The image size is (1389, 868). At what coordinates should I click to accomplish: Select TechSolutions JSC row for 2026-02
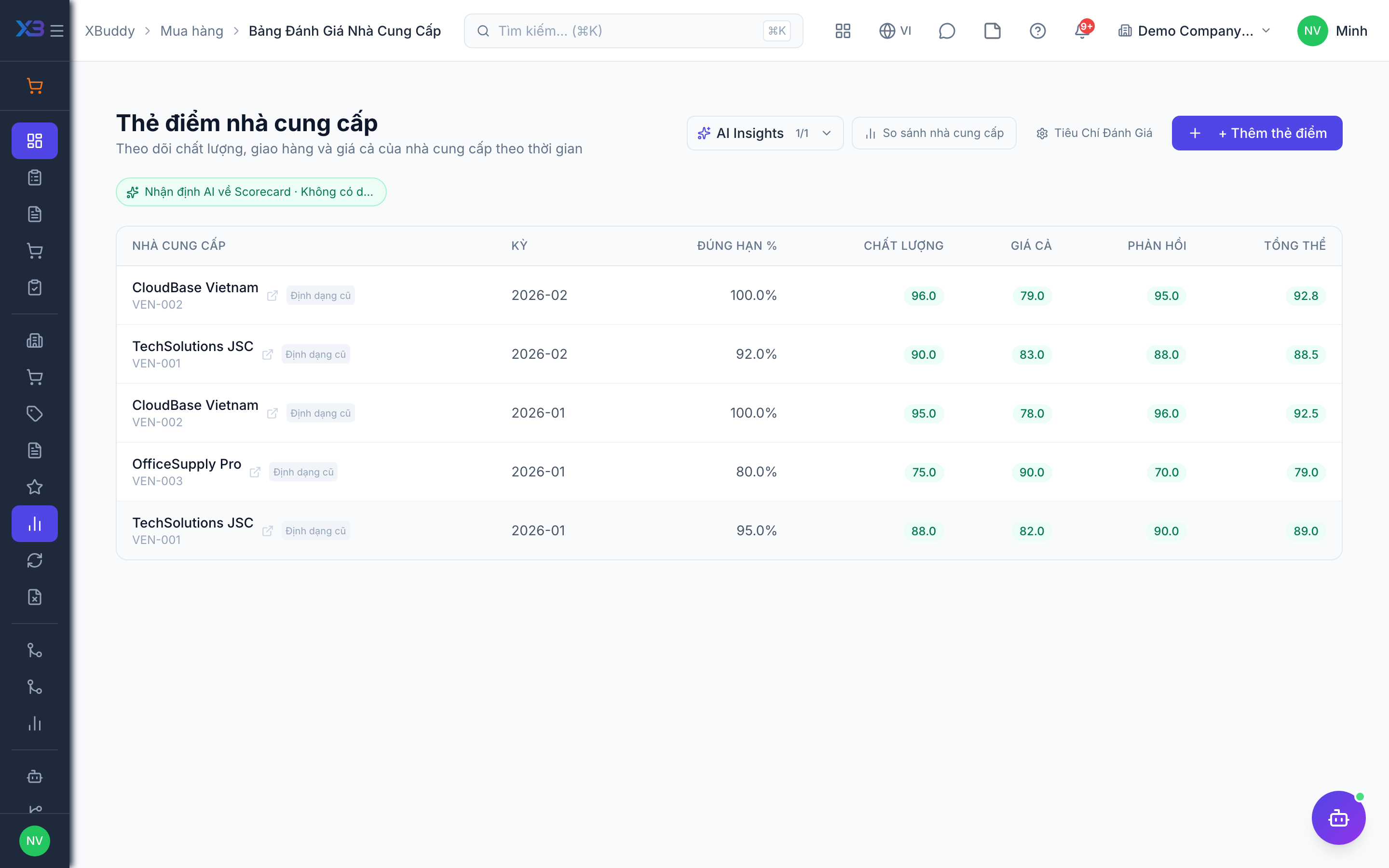[729, 354]
